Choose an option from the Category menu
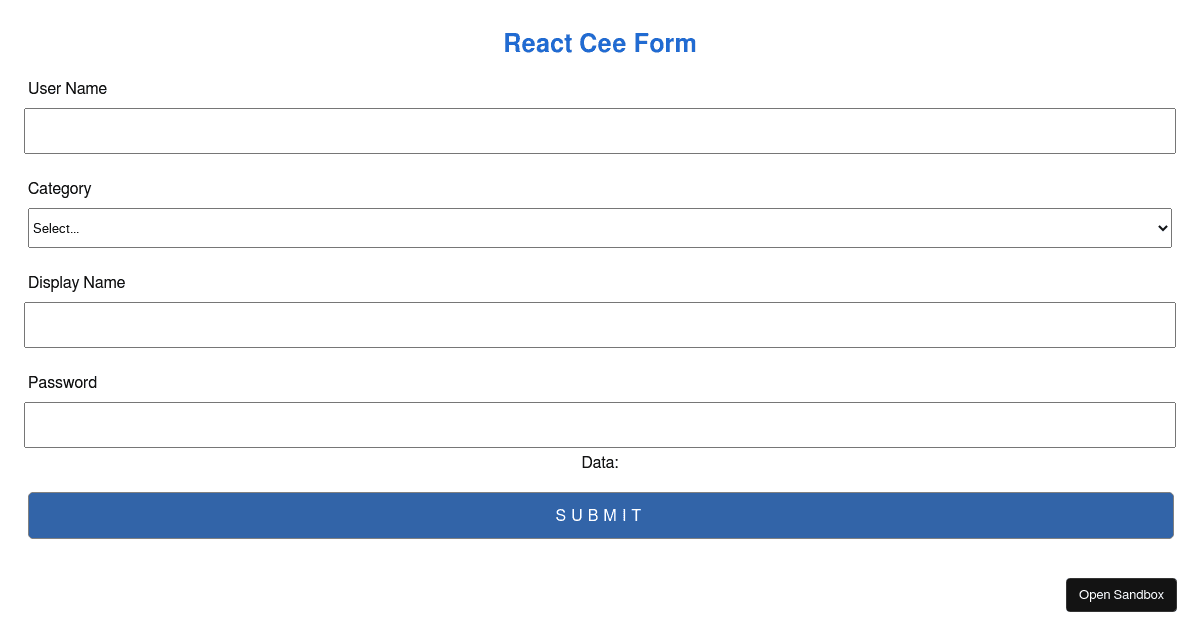 click(x=600, y=228)
